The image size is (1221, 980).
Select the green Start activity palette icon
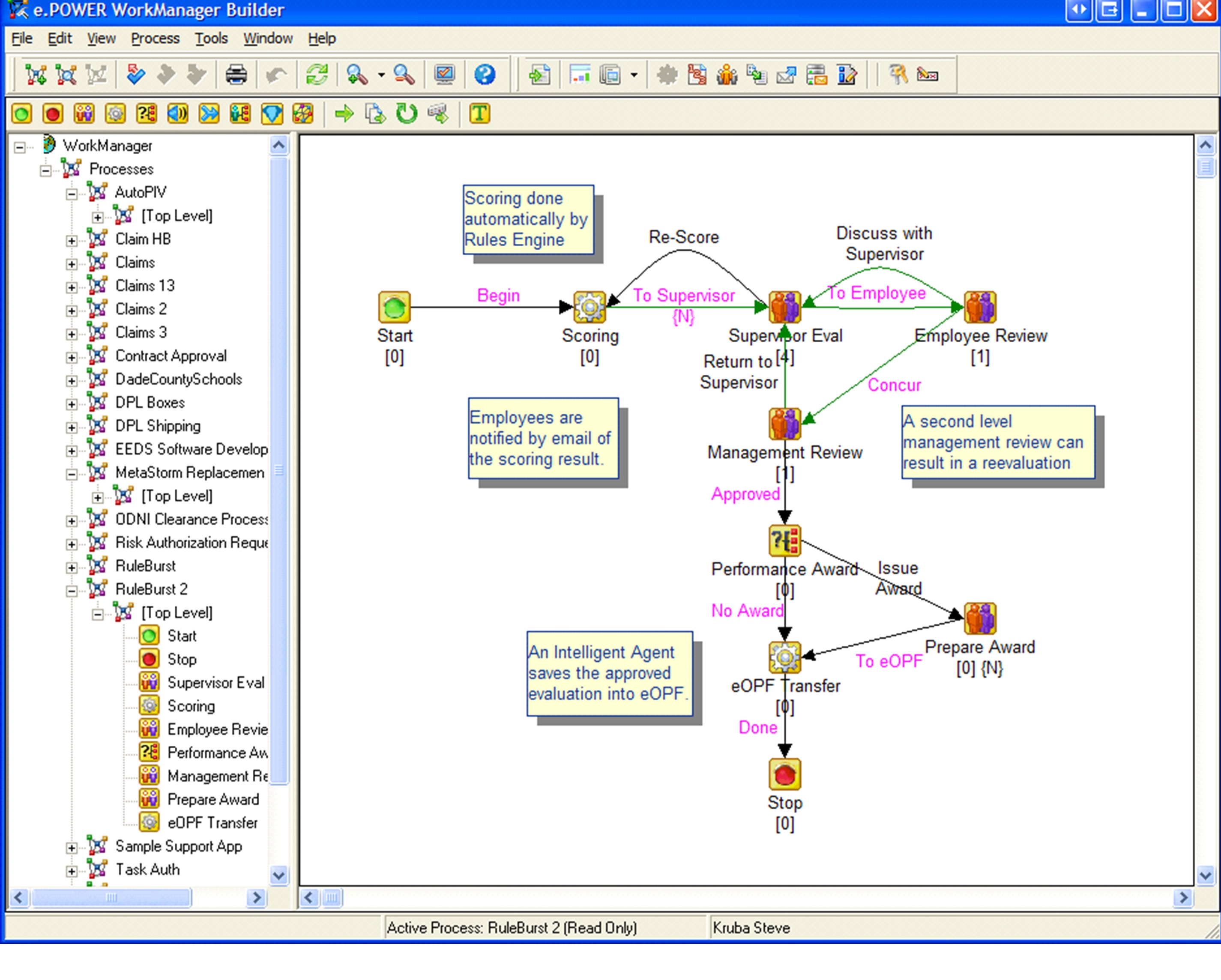pos(21,114)
